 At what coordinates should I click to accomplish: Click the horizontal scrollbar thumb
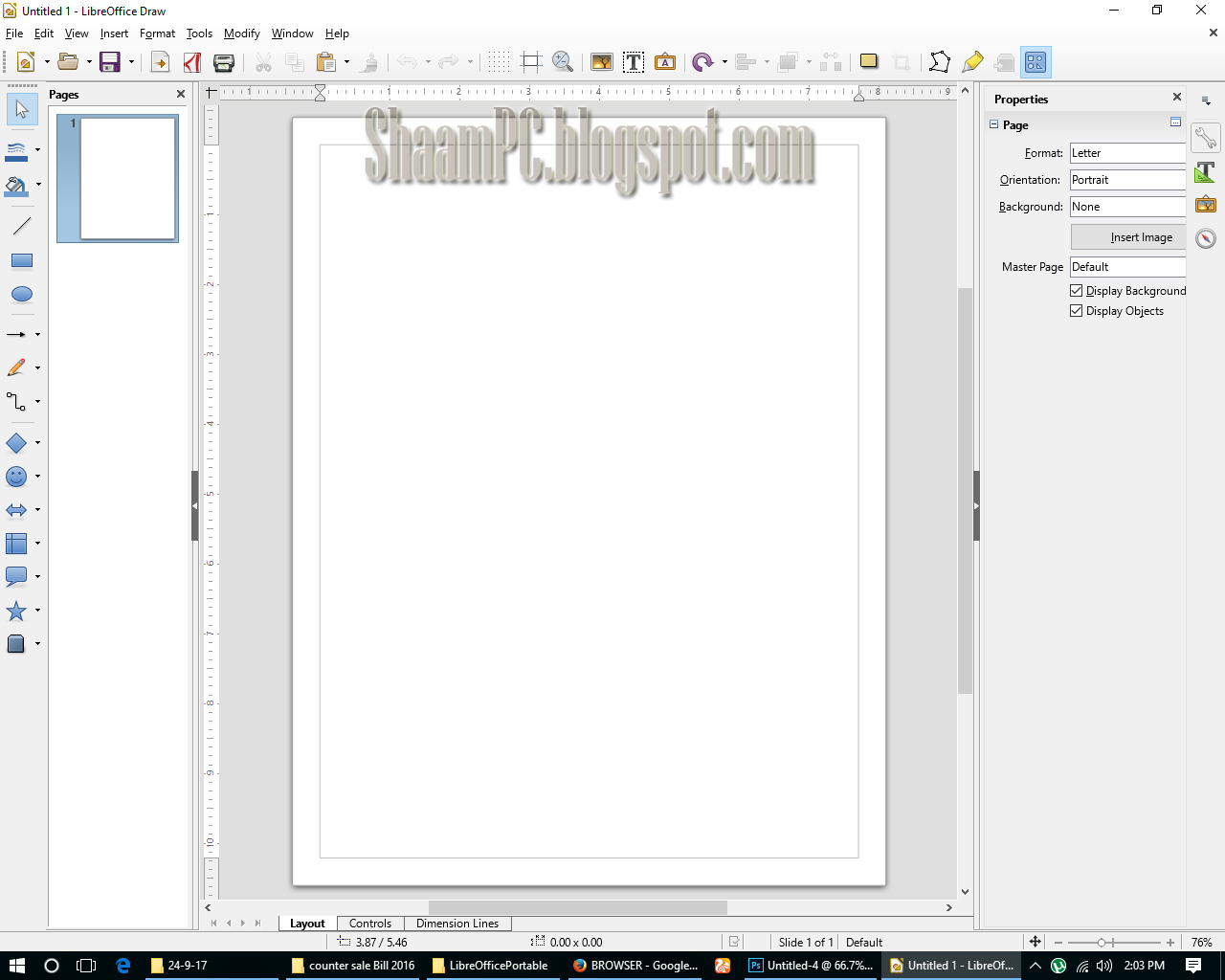[578, 907]
